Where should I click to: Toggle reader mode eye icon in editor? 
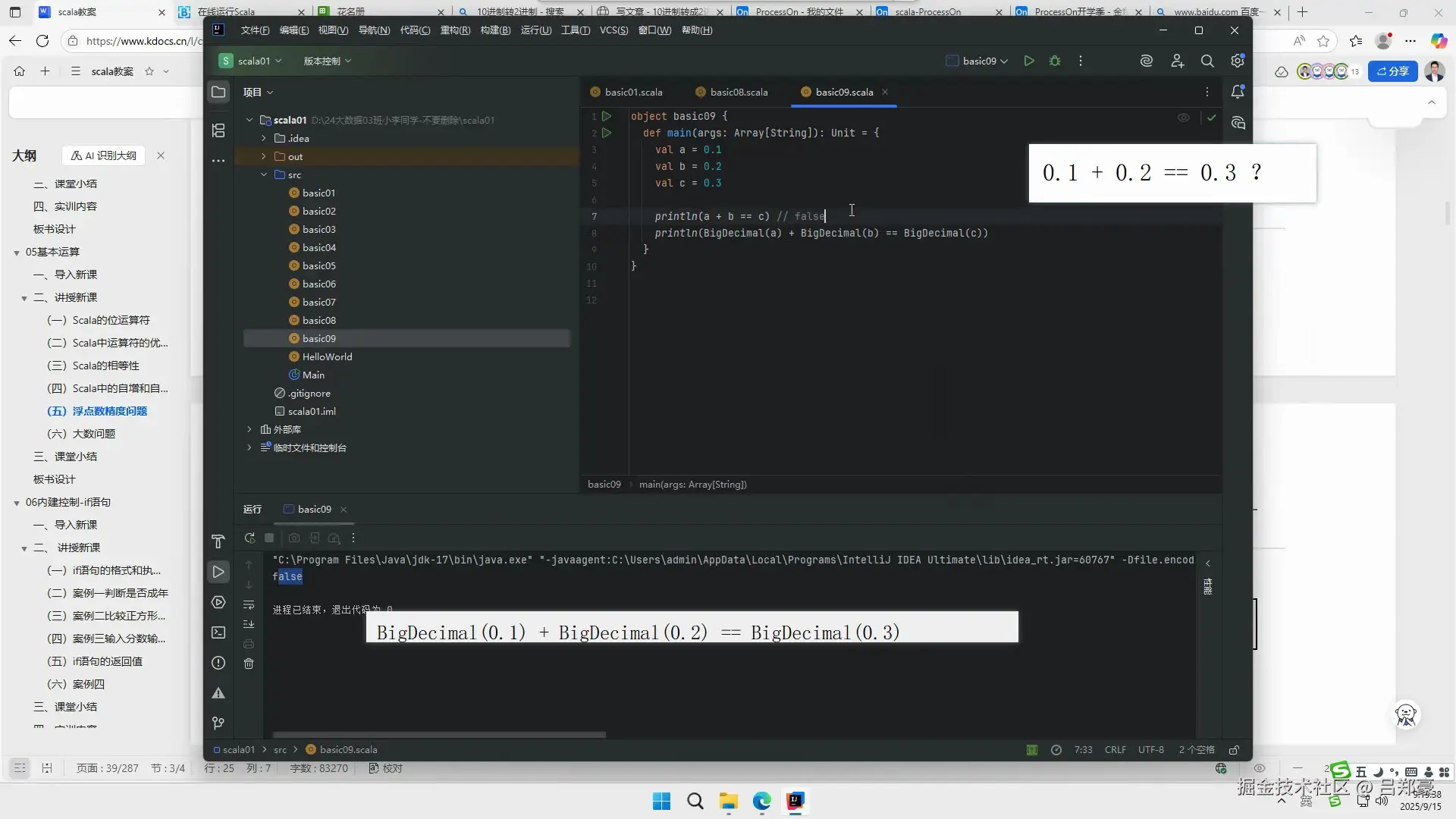pyautogui.click(x=1183, y=118)
